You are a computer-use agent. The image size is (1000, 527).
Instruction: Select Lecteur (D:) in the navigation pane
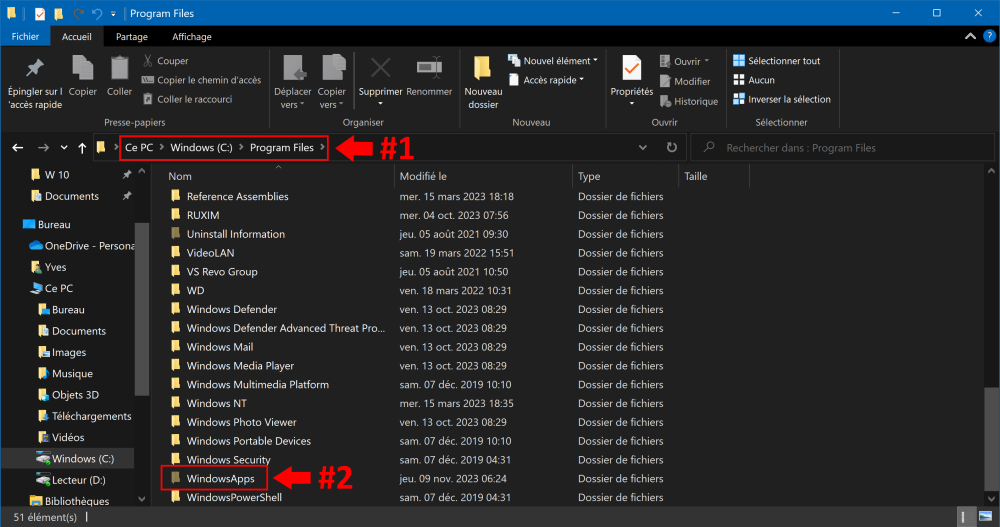click(x=71, y=480)
